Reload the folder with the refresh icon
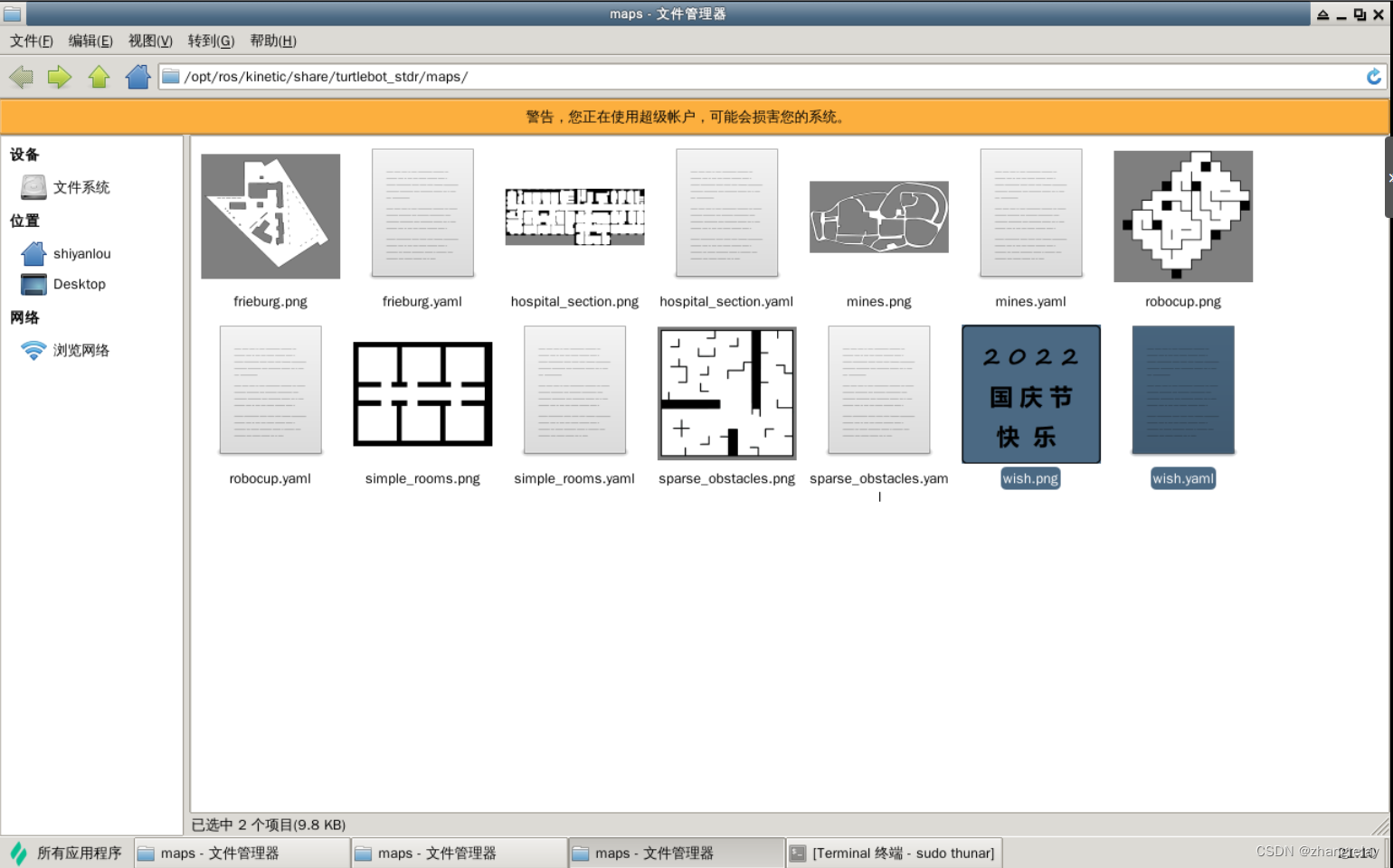 (x=1374, y=77)
